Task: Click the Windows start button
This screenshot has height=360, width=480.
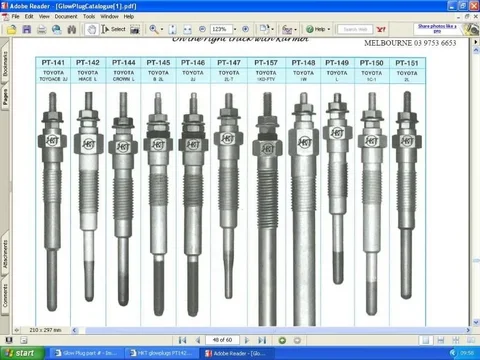Action: (x=22, y=353)
